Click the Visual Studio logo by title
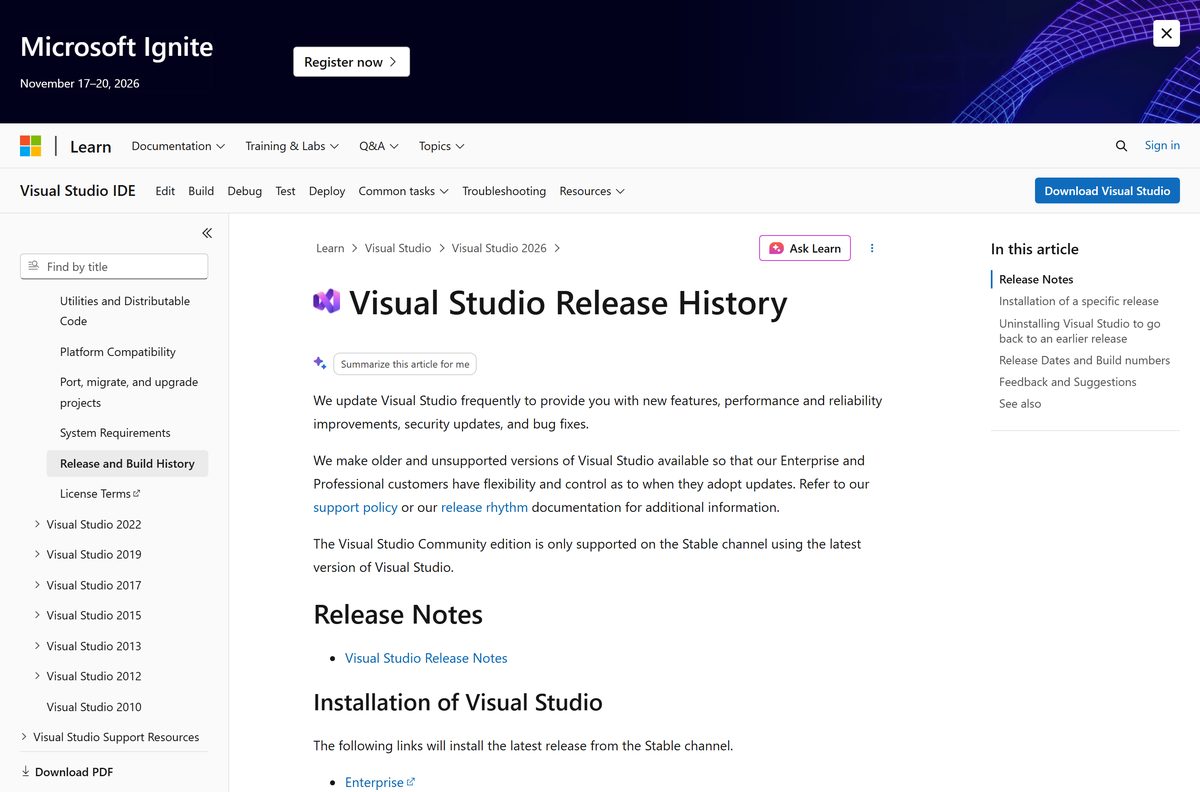Screen dimensions: 1200x792 pyautogui.click(x=327, y=301)
